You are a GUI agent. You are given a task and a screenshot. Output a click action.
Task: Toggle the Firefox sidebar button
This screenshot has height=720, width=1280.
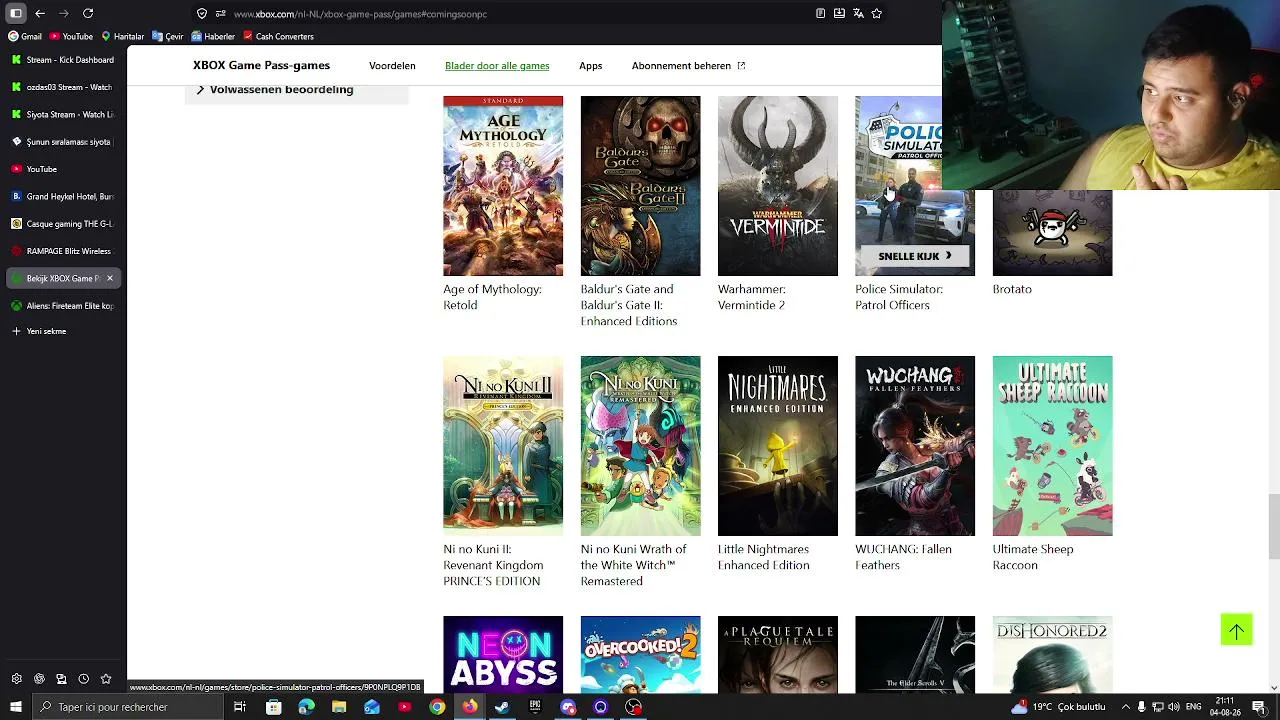tap(16, 13)
